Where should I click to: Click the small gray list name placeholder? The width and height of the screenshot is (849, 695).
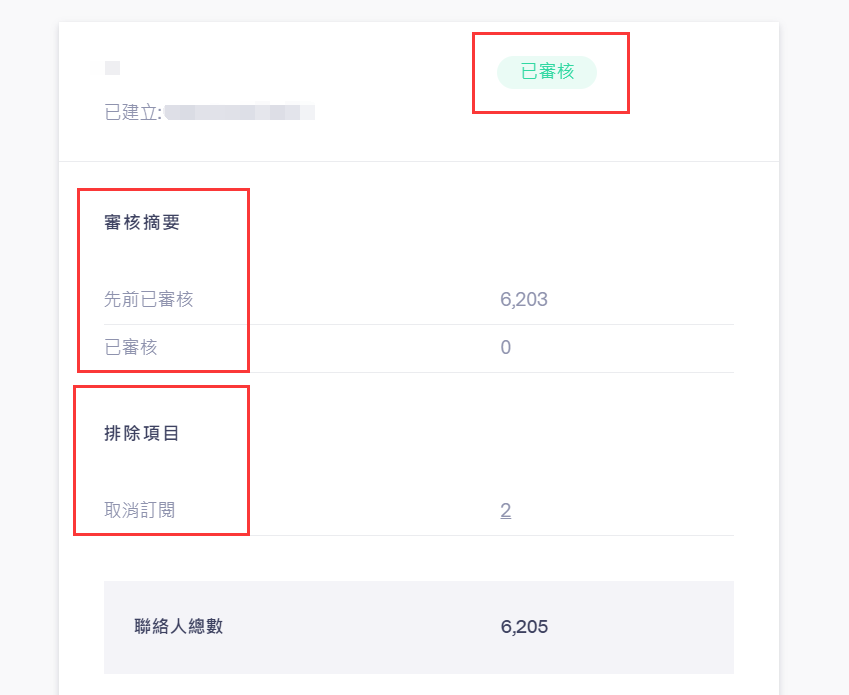[x=112, y=68]
